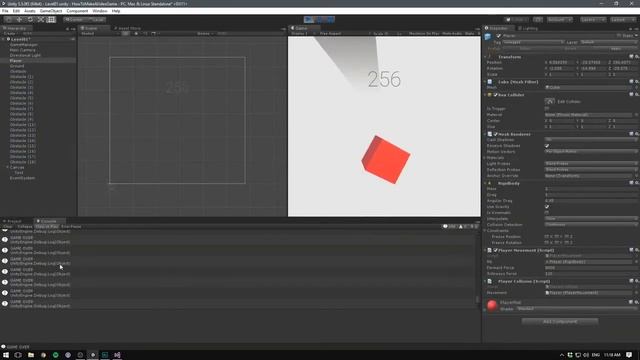This screenshot has width=640, height=360.
Task: Select the Rotate tool in toolbar
Action: [x=30, y=19]
